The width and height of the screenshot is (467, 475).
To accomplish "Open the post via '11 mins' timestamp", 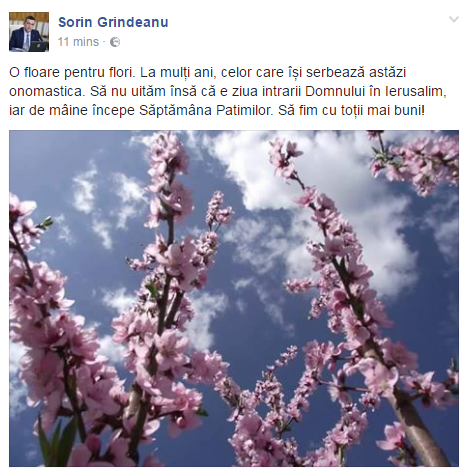I will pos(78,42).
